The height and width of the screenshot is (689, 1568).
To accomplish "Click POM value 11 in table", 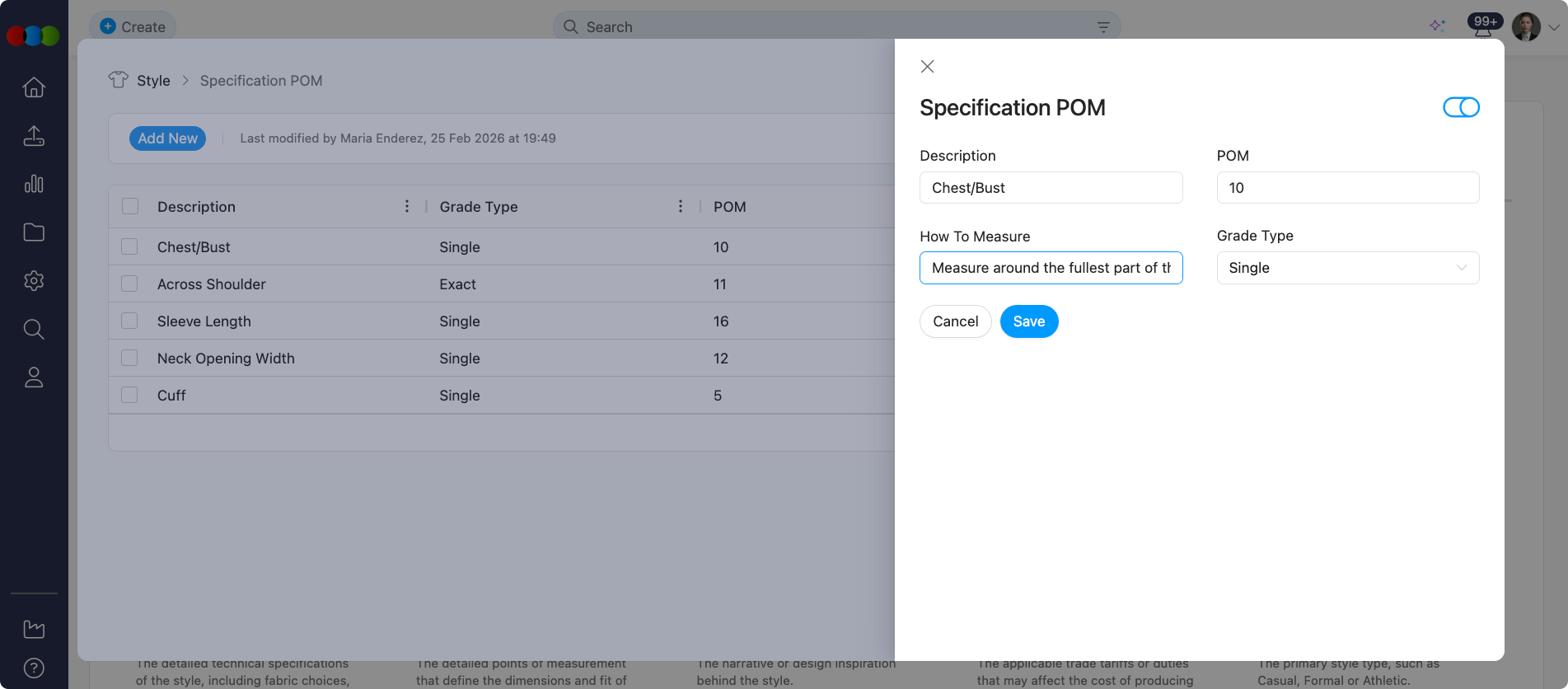I will pos(720,284).
